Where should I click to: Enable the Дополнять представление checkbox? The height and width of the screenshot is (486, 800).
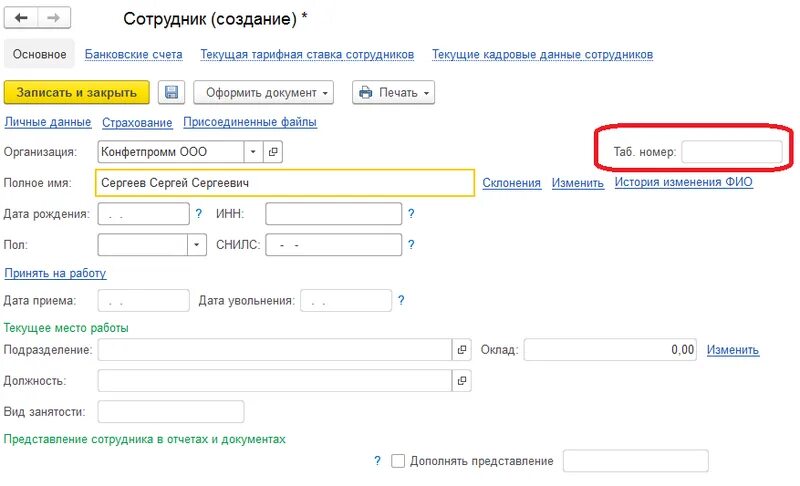point(398,461)
